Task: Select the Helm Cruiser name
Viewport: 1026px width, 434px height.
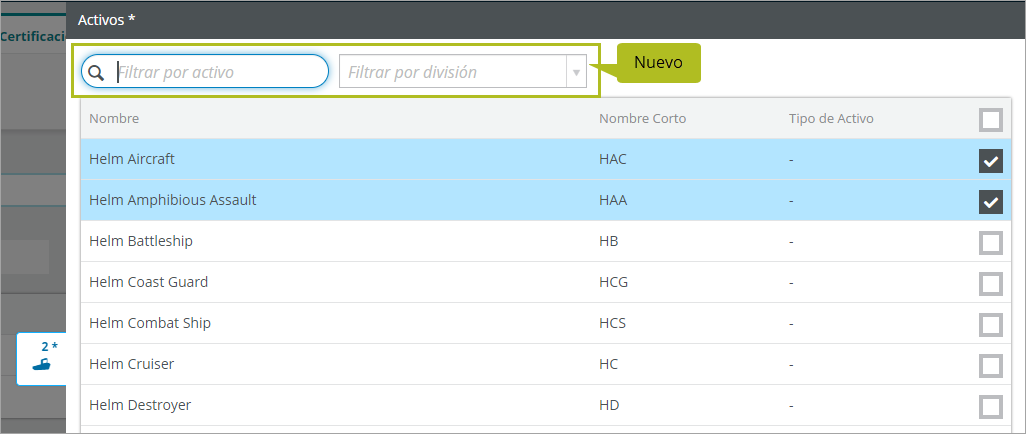Action: point(132,364)
